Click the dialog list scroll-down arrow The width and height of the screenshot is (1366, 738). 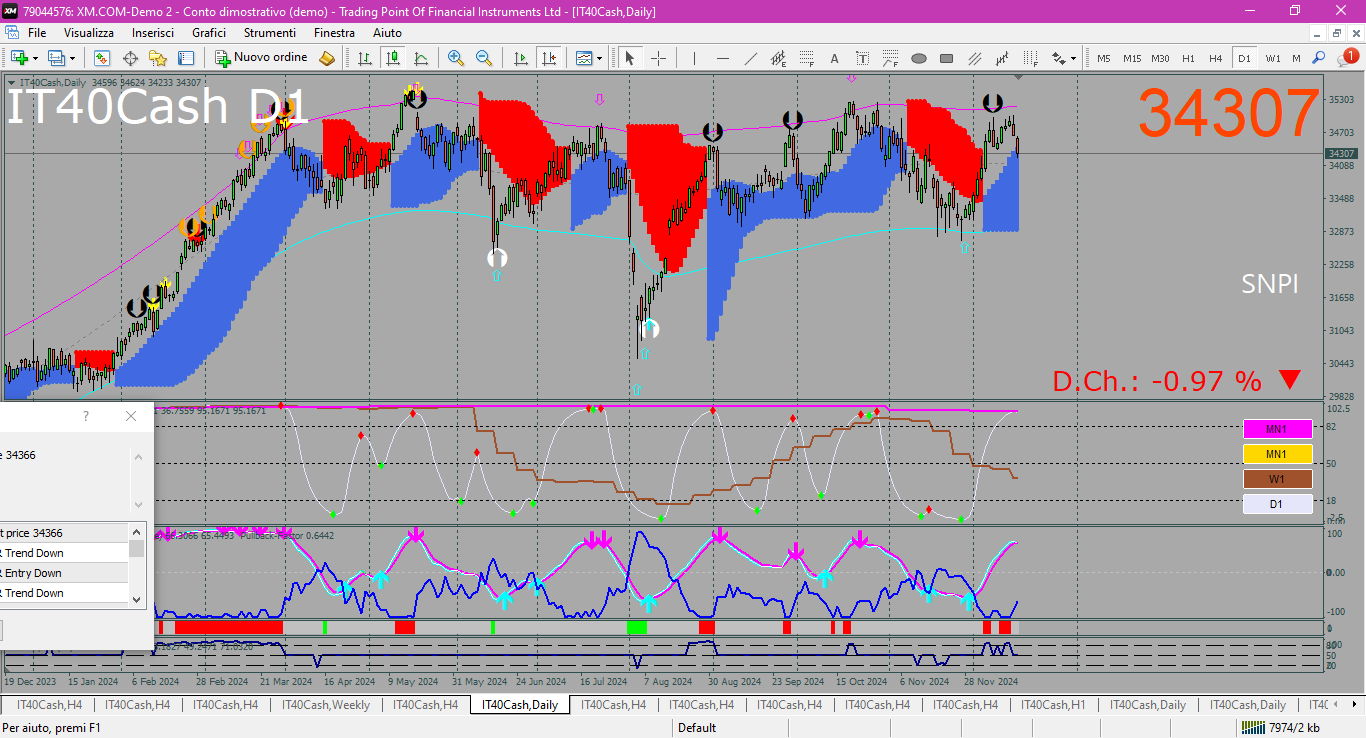[x=137, y=598]
